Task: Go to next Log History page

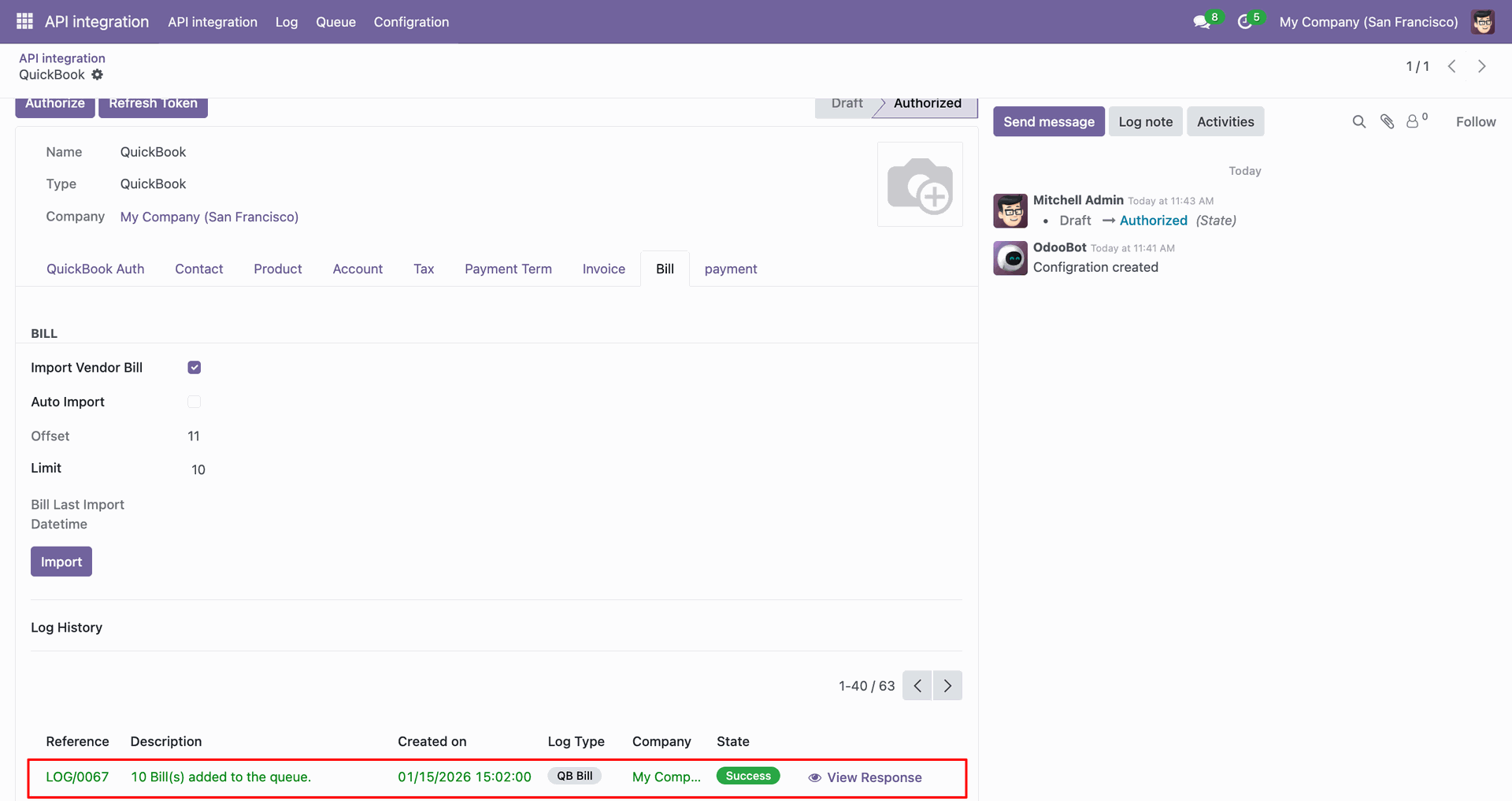Action: tap(947, 685)
